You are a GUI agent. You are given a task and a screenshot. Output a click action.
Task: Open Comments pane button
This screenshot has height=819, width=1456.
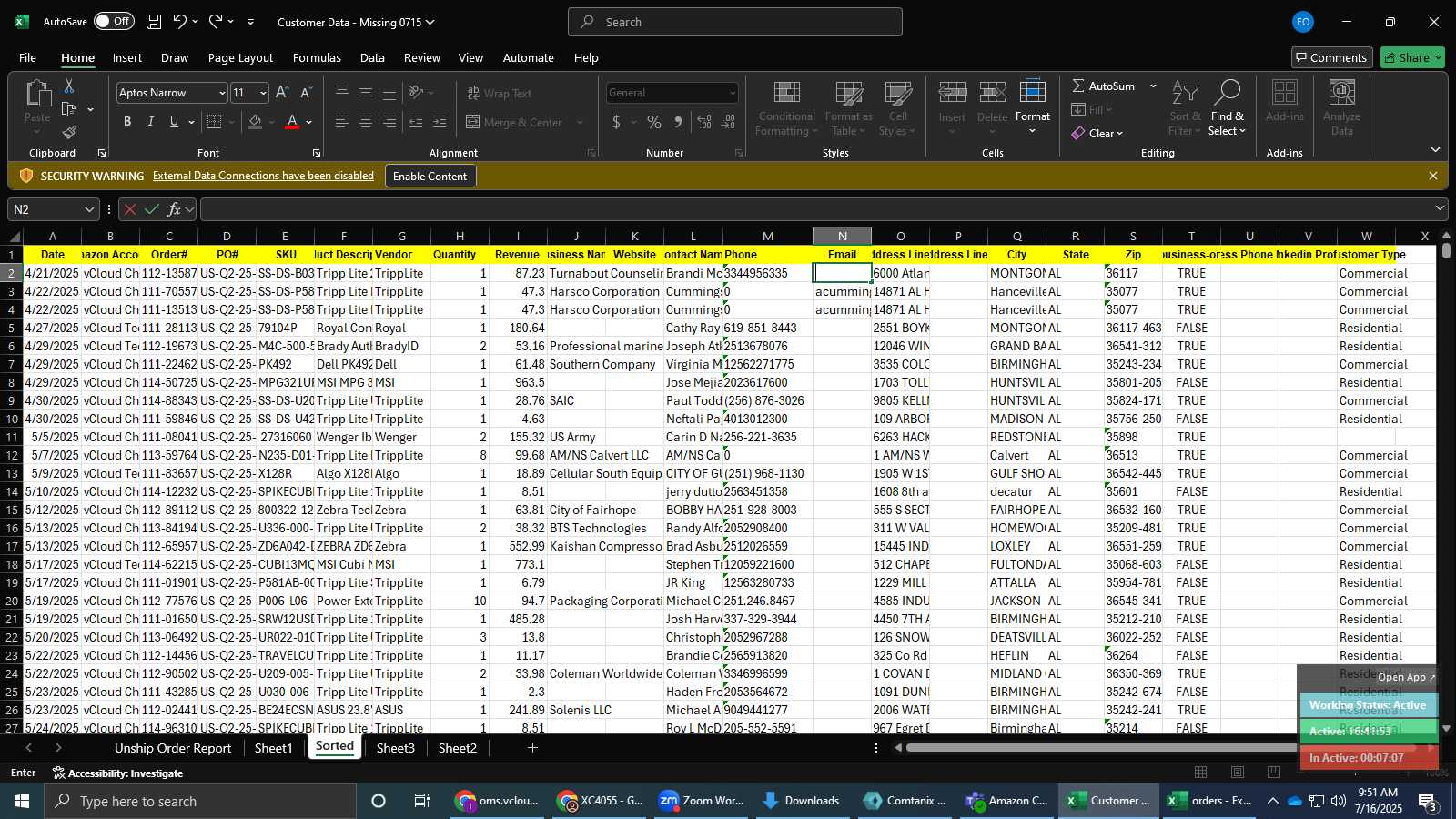1330,57
